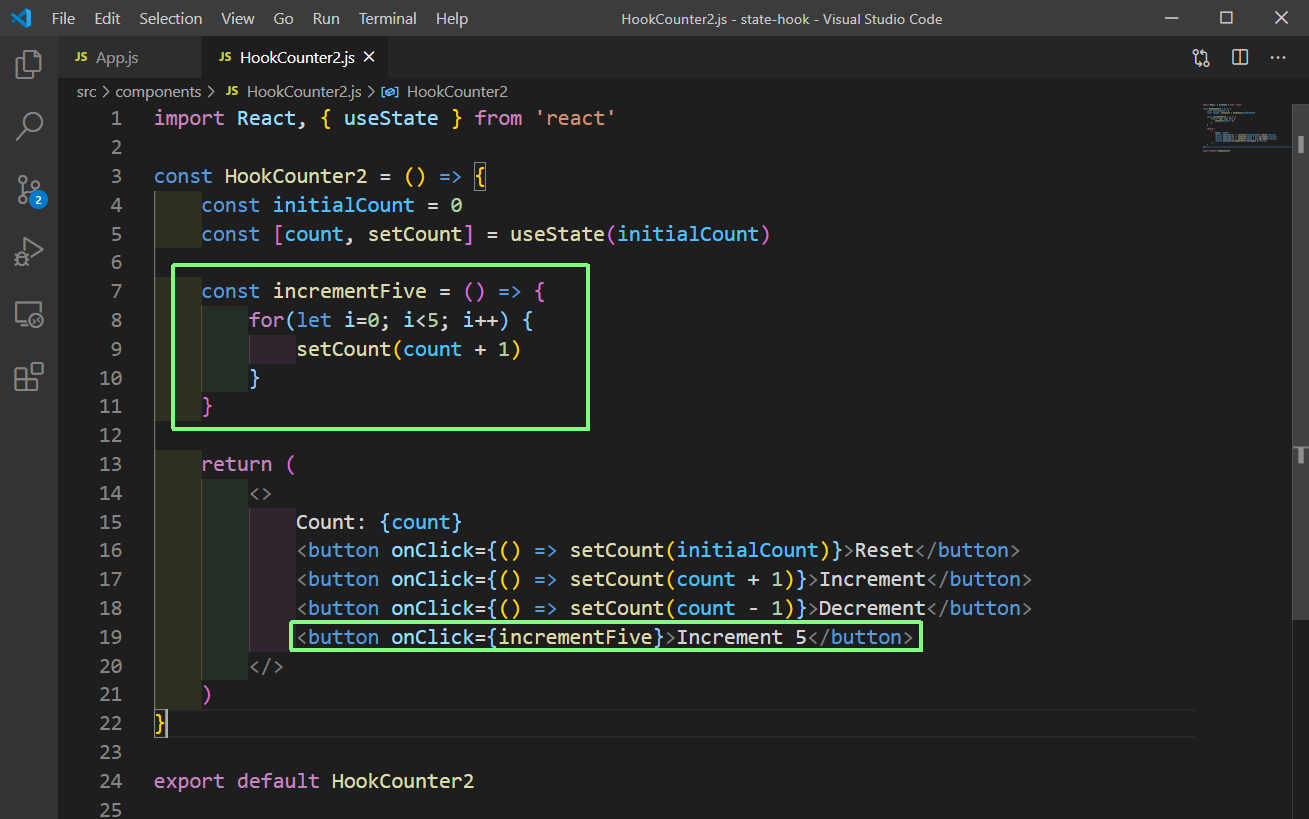Image resolution: width=1309 pixels, height=819 pixels.
Task: Click the word useState in the import line
Action: click(x=391, y=118)
